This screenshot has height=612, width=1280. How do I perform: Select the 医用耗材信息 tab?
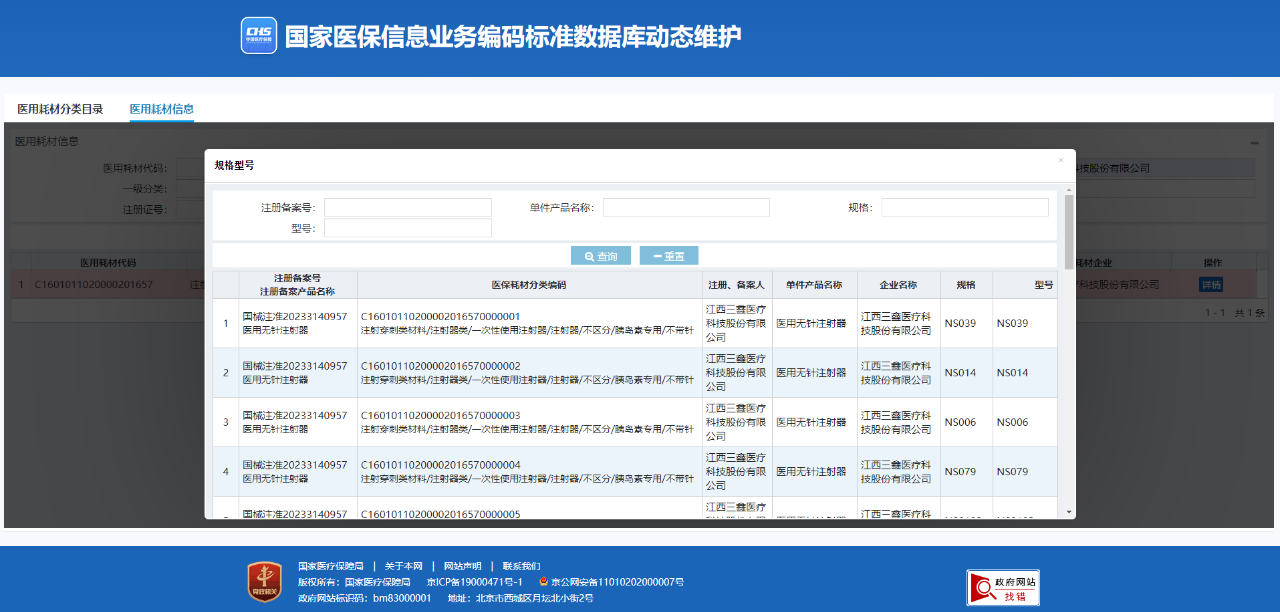click(x=161, y=109)
